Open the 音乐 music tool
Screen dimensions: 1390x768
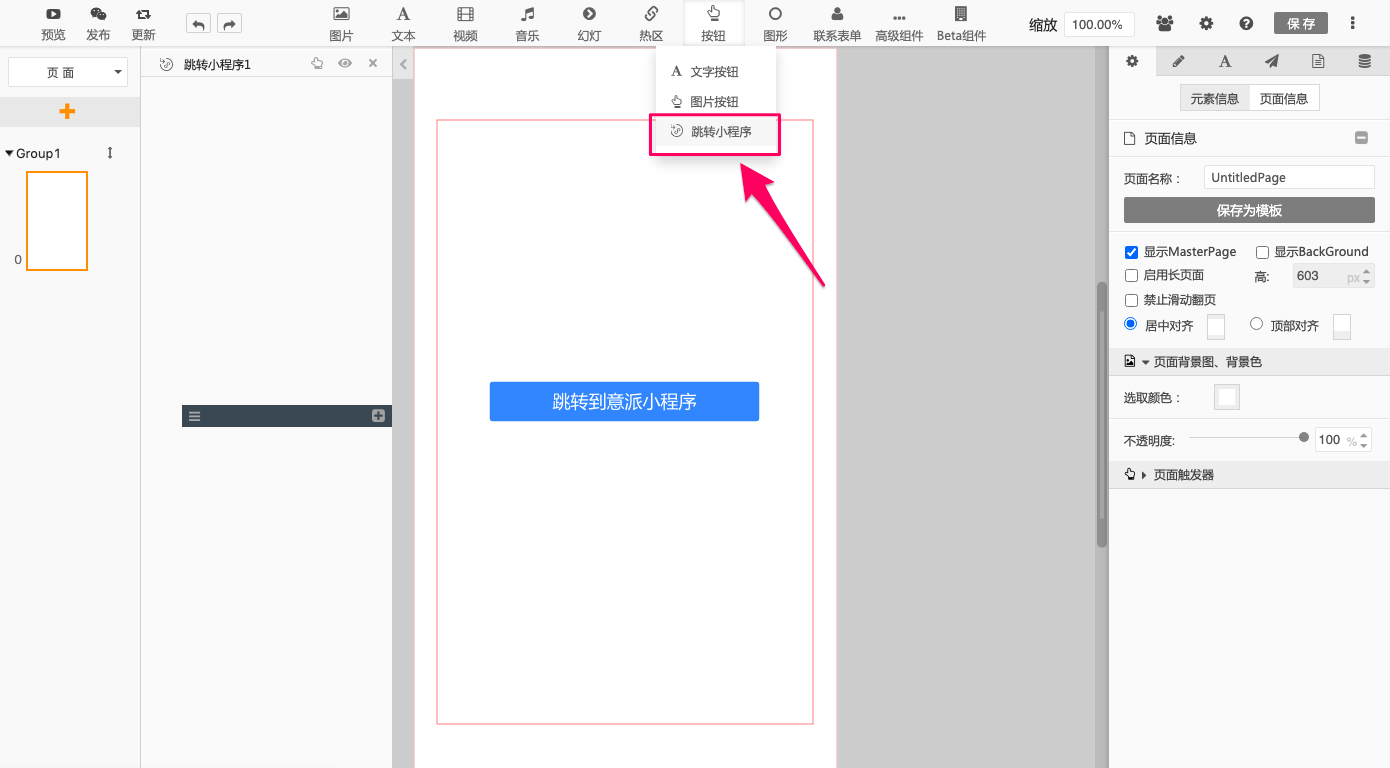click(527, 24)
